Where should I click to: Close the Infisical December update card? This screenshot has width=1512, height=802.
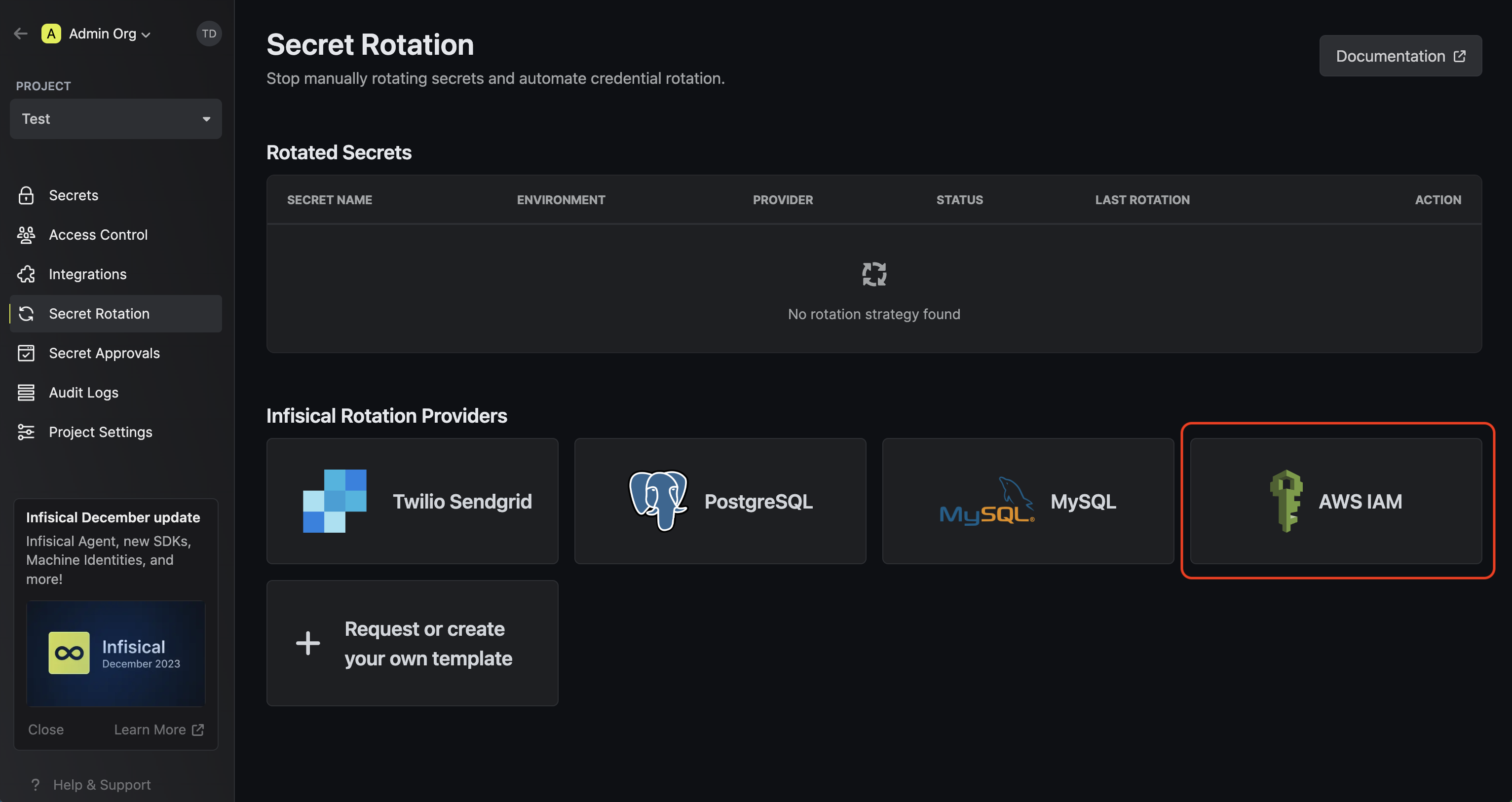click(46, 729)
